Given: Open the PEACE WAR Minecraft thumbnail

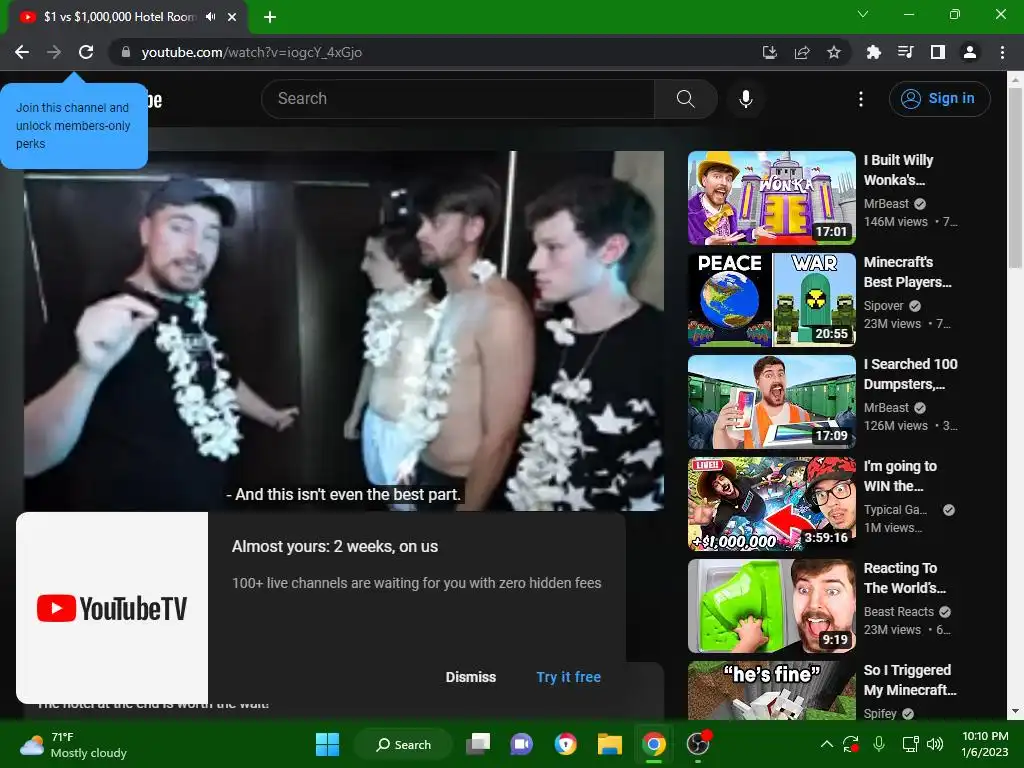Looking at the screenshot, I should [x=771, y=300].
